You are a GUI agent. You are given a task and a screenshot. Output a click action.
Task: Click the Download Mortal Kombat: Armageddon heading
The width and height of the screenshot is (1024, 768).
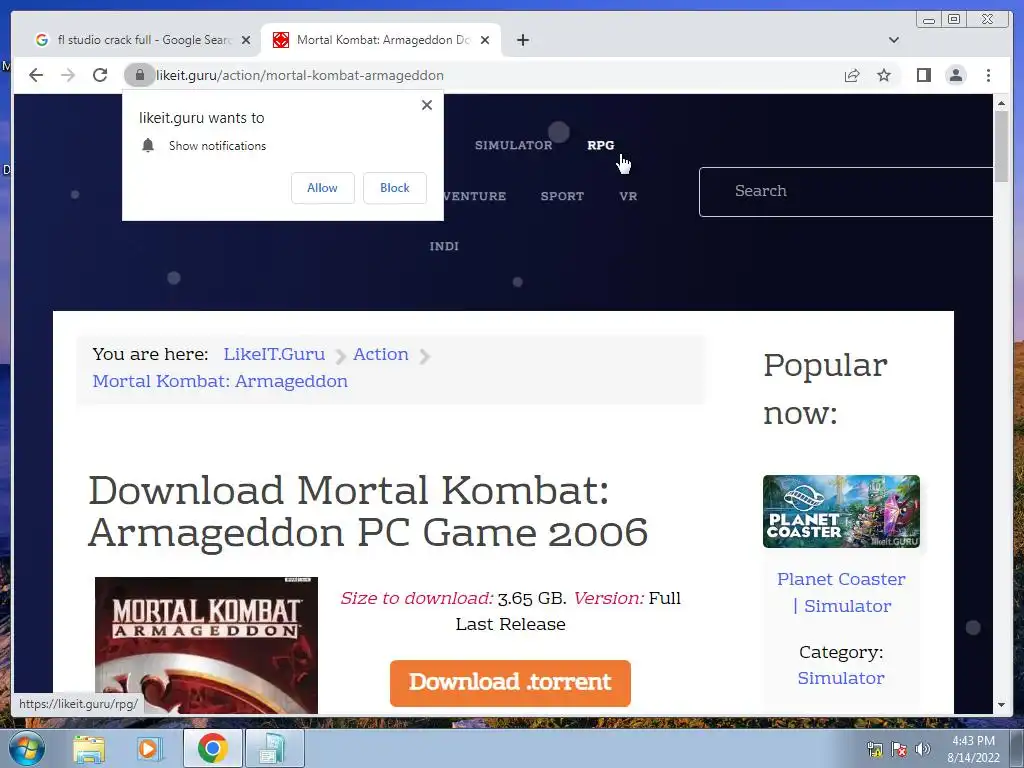[x=368, y=511]
